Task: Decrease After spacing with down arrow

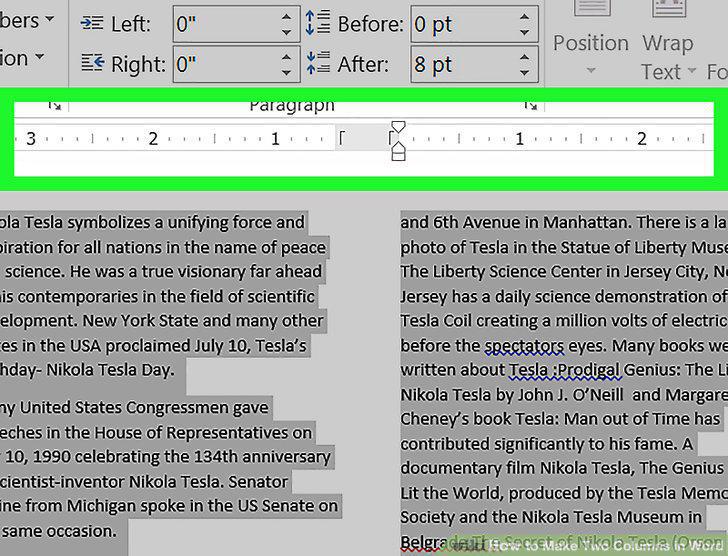Action: coord(525,73)
